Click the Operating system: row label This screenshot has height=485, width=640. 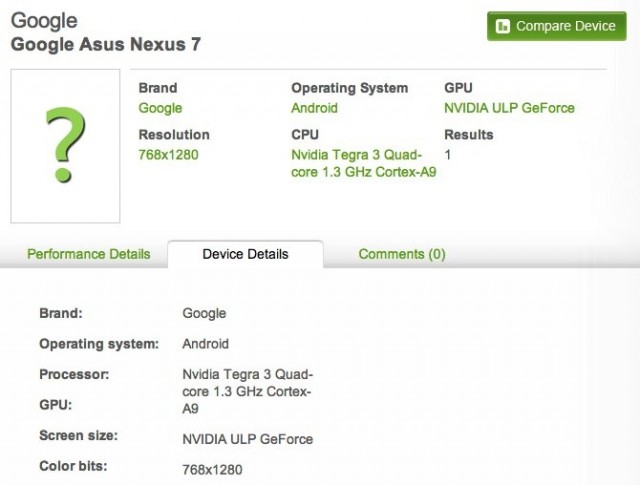(x=99, y=344)
